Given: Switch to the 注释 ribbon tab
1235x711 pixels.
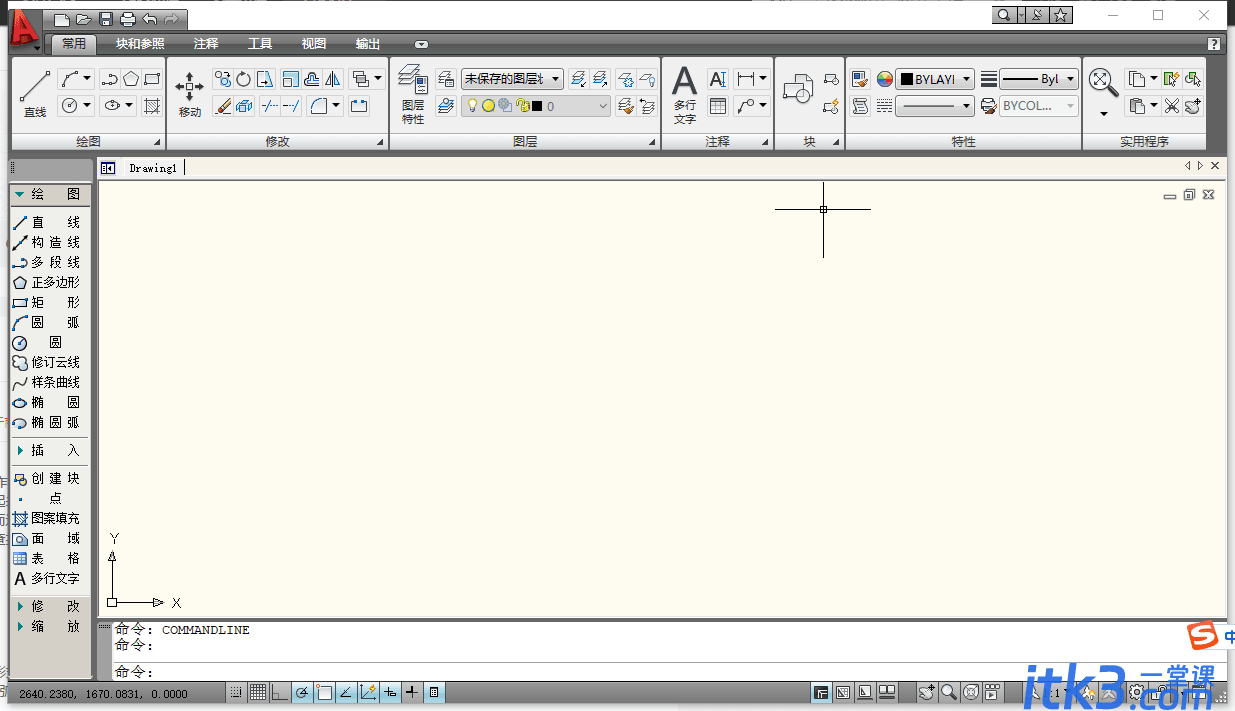Looking at the screenshot, I should pyautogui.click(x=206, y=44).
